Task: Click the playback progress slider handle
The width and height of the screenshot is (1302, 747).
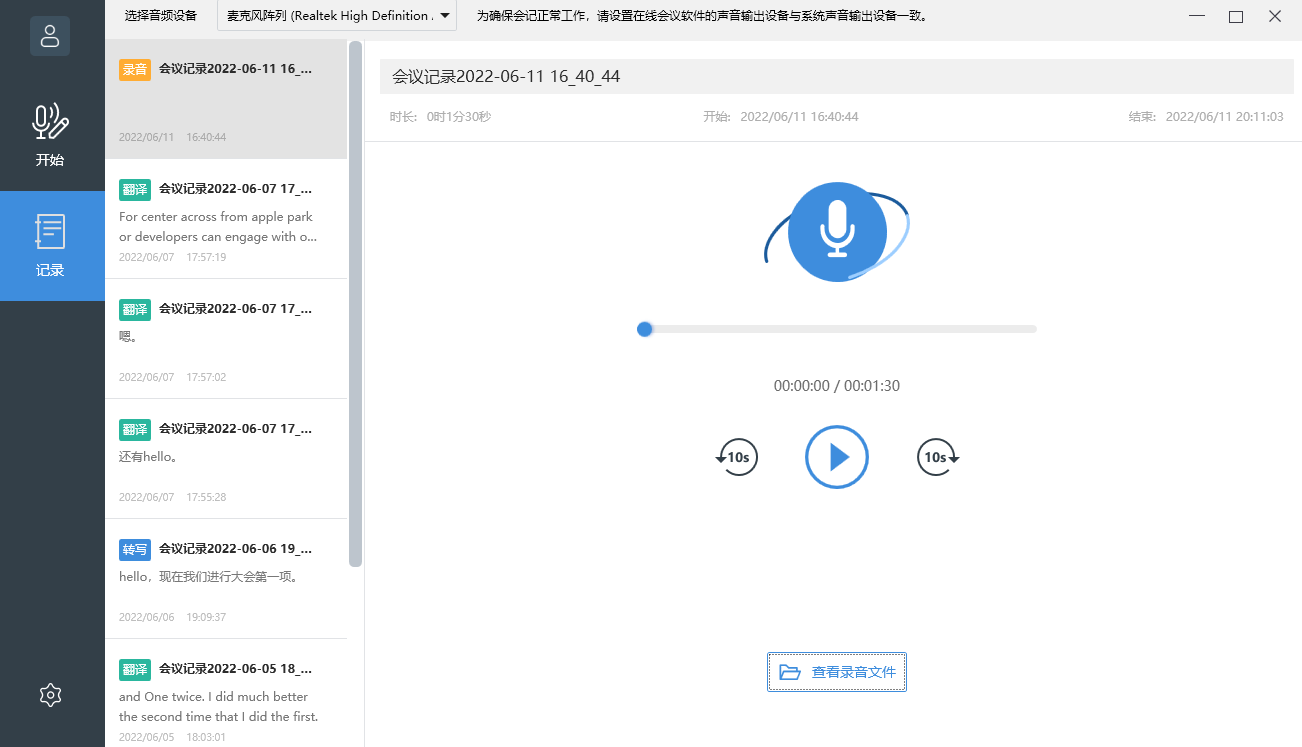Action: 645,328
